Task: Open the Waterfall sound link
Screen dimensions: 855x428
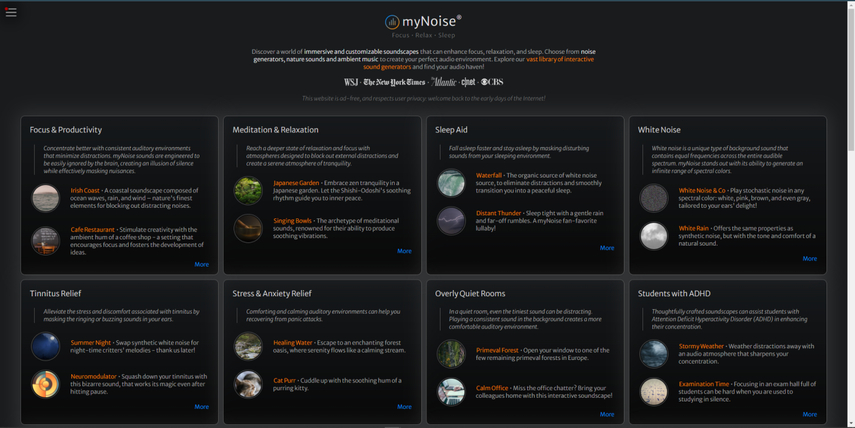Action: (x=489, y=175)
